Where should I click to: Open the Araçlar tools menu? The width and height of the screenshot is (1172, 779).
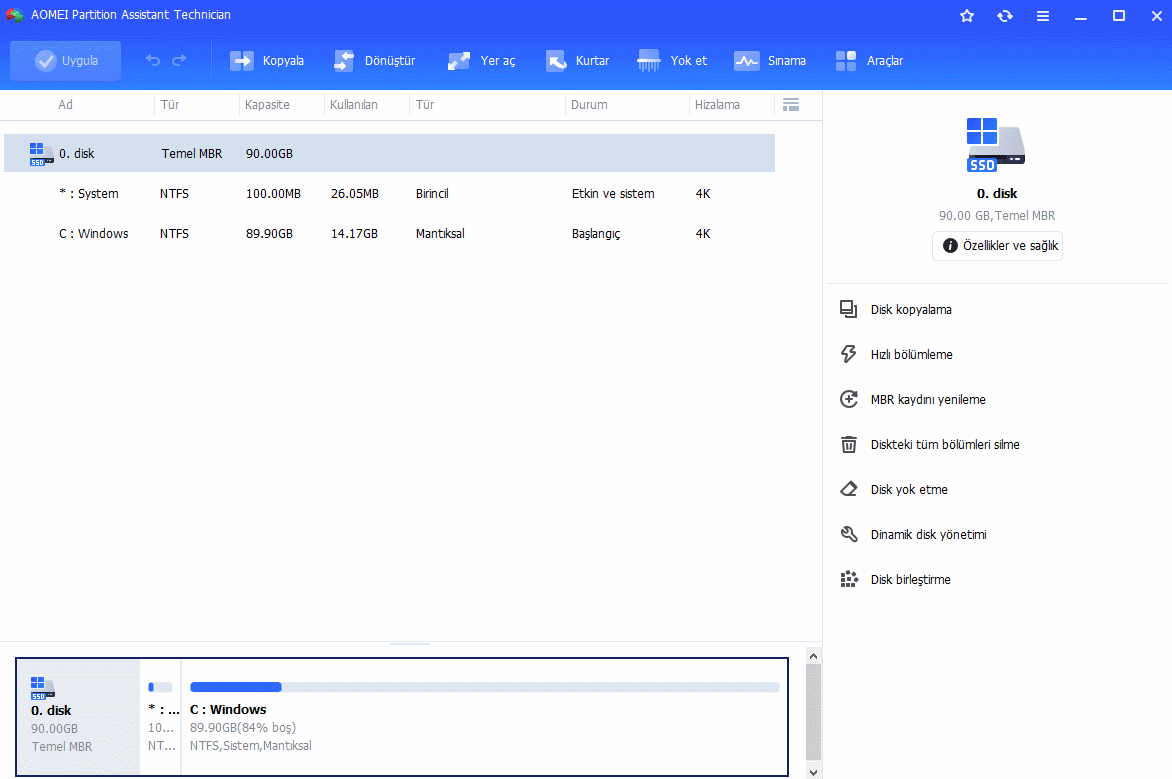846,61
